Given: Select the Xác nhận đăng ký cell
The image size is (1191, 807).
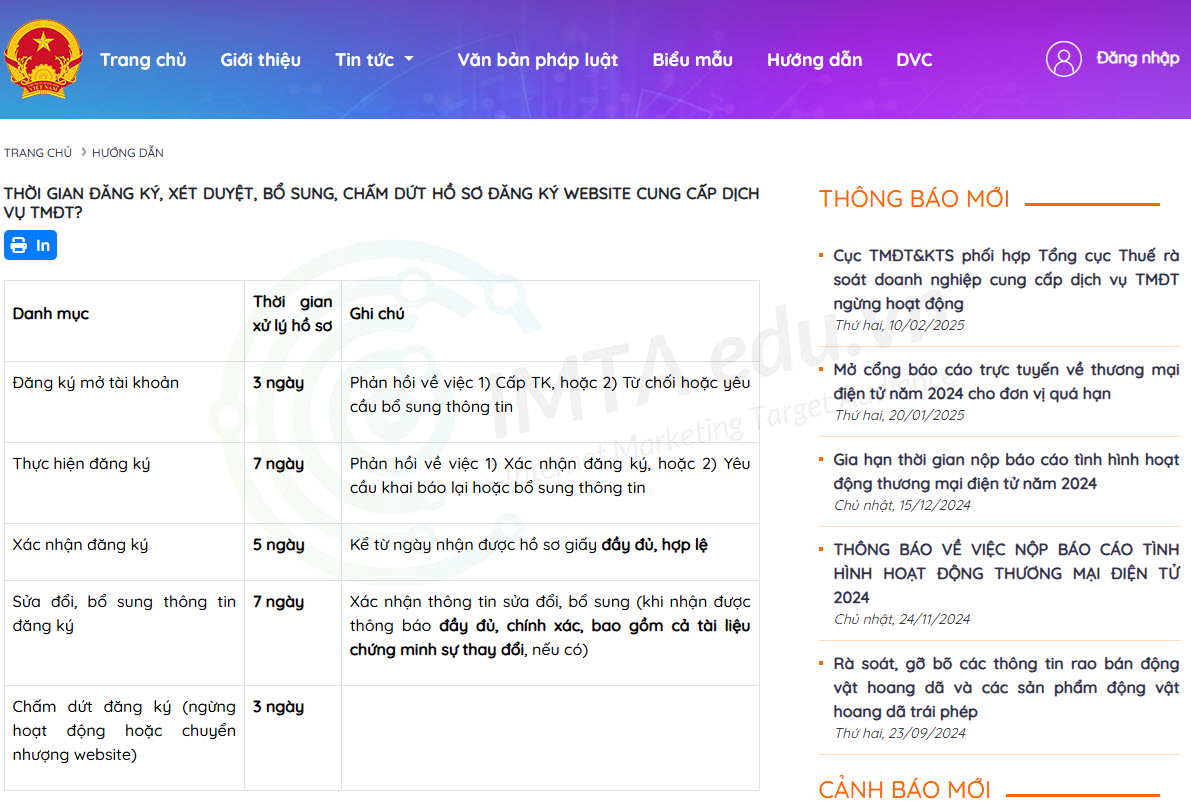Looking at the screenshot, I should (x=124, y=552).
